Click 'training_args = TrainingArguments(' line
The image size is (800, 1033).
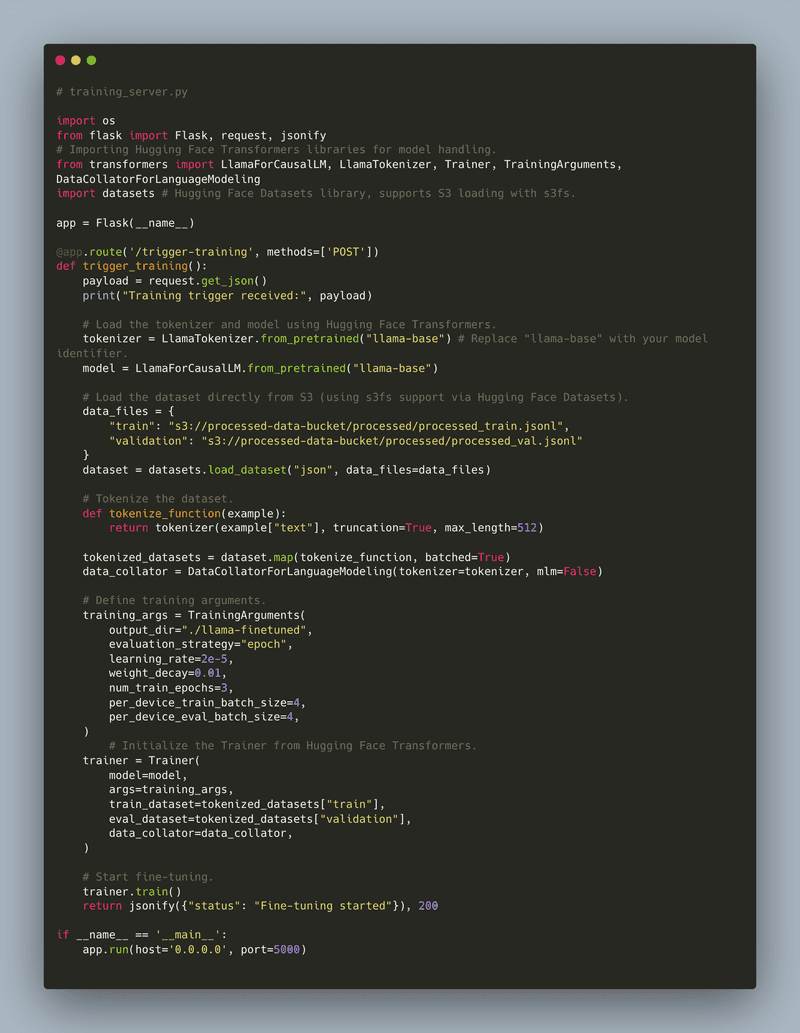pyautogui.click(x=194, y=615)
